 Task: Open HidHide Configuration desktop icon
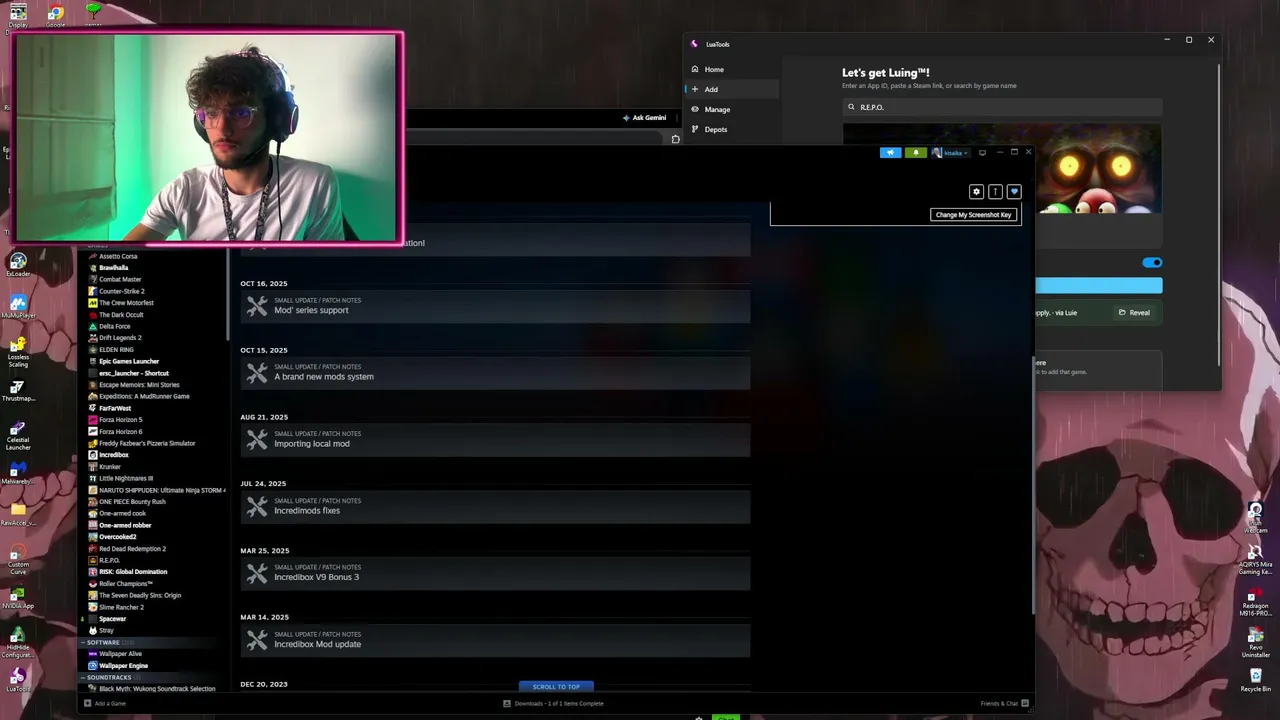coord(18,641)
